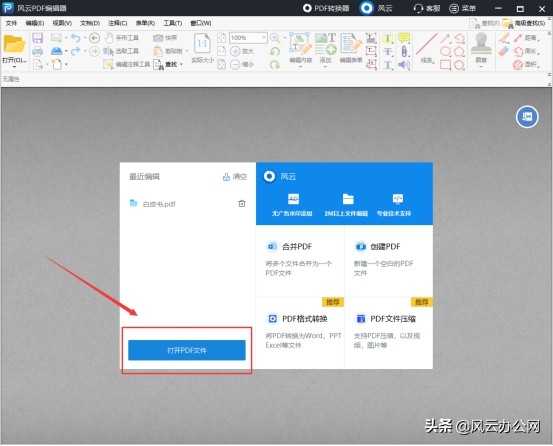Click the Redo arrow
Screen dimensions: 553x446
(x=75, y=51)
